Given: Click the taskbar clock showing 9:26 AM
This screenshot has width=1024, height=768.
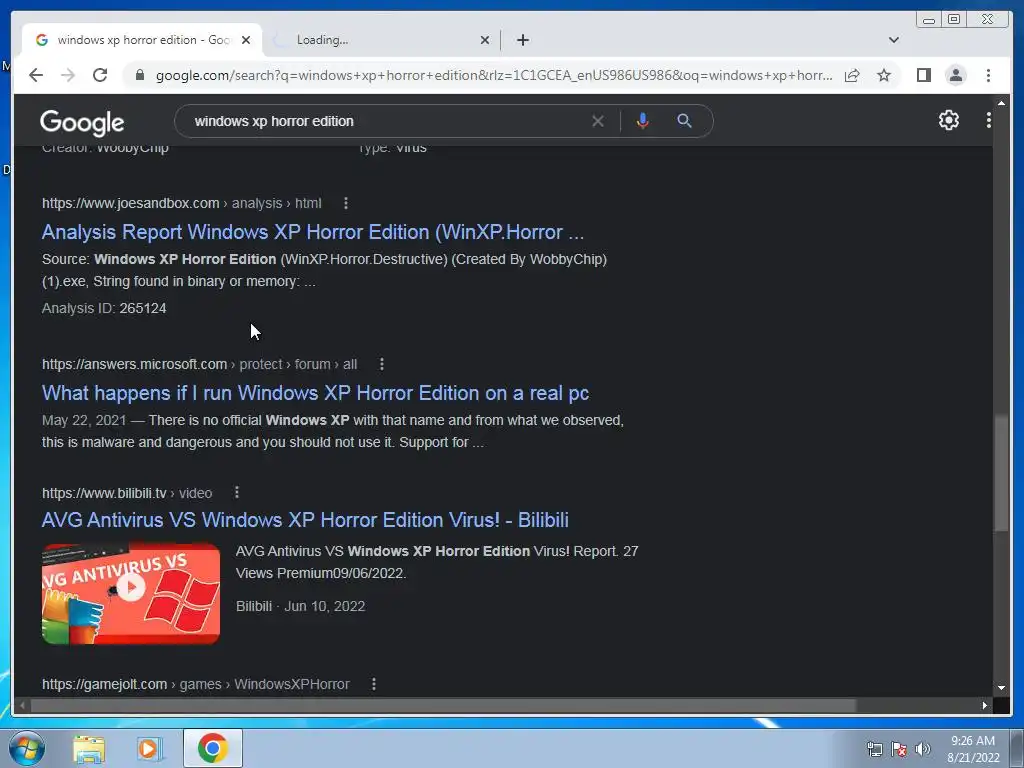Looking at the screenshot, I should [x=973, y=748].
